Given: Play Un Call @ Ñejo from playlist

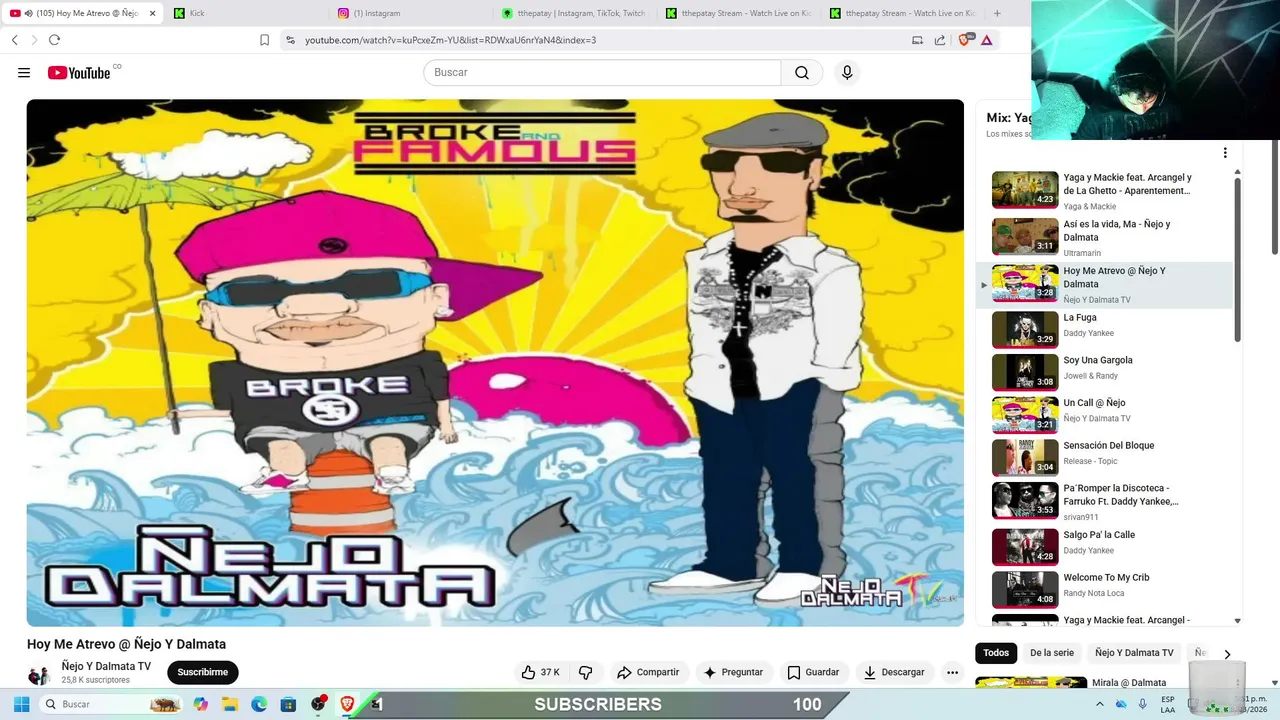Looking at the screenshot, I should pos(1105,415).
